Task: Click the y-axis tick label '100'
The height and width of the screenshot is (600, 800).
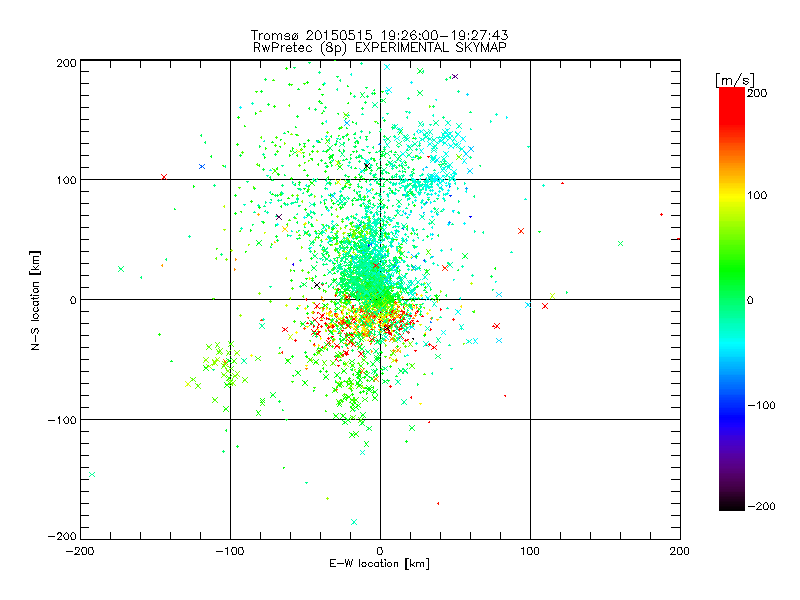Action: point(67,180)
